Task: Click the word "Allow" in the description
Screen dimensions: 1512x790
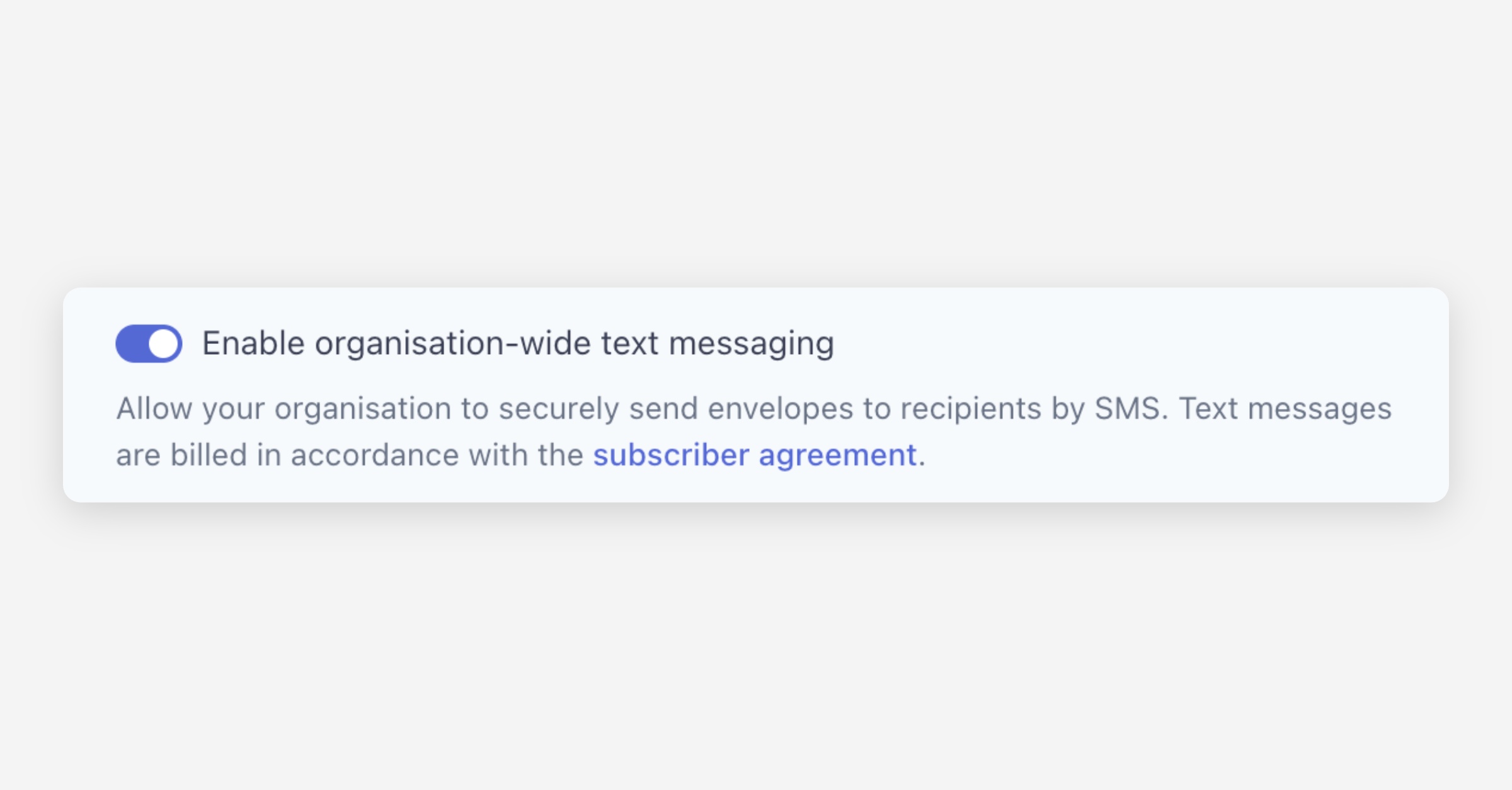Action: point(155,408)
